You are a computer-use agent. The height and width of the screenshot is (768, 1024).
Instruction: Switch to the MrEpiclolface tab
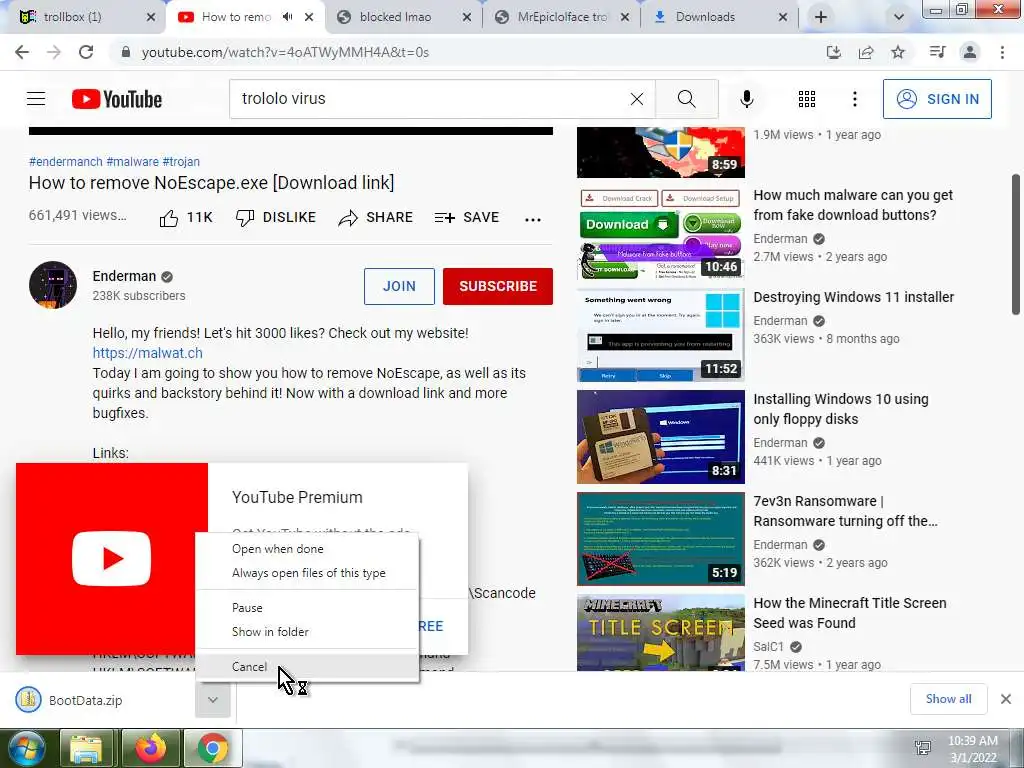[562, 17]
